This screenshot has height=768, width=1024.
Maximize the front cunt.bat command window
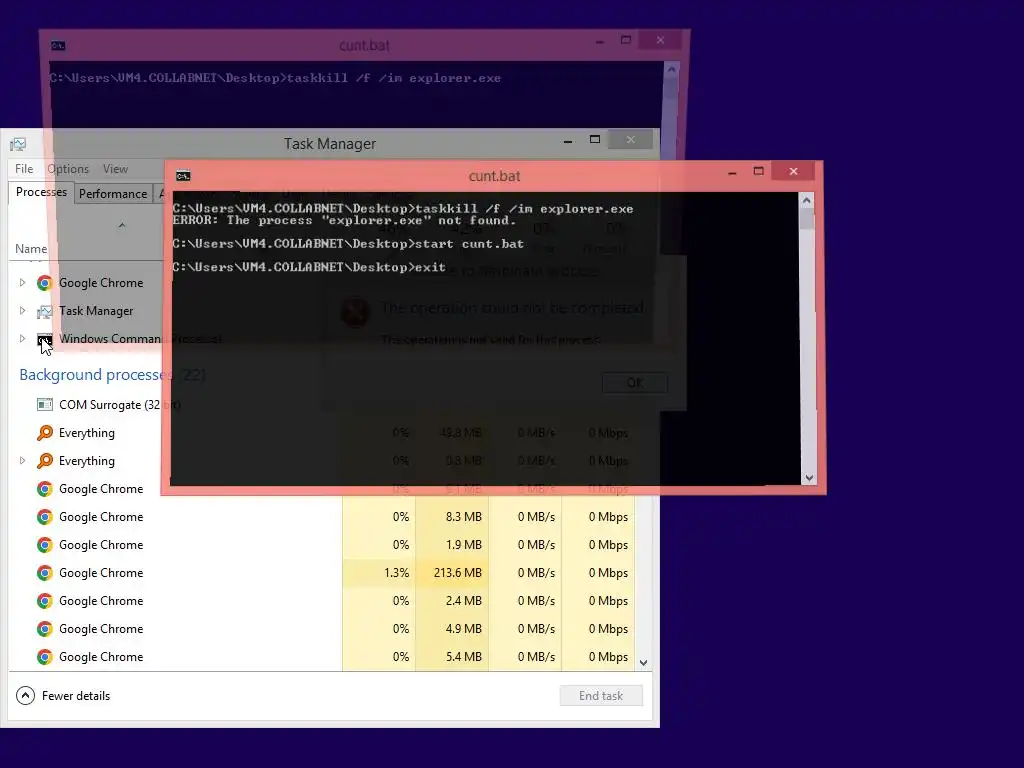tap(759, 172)
